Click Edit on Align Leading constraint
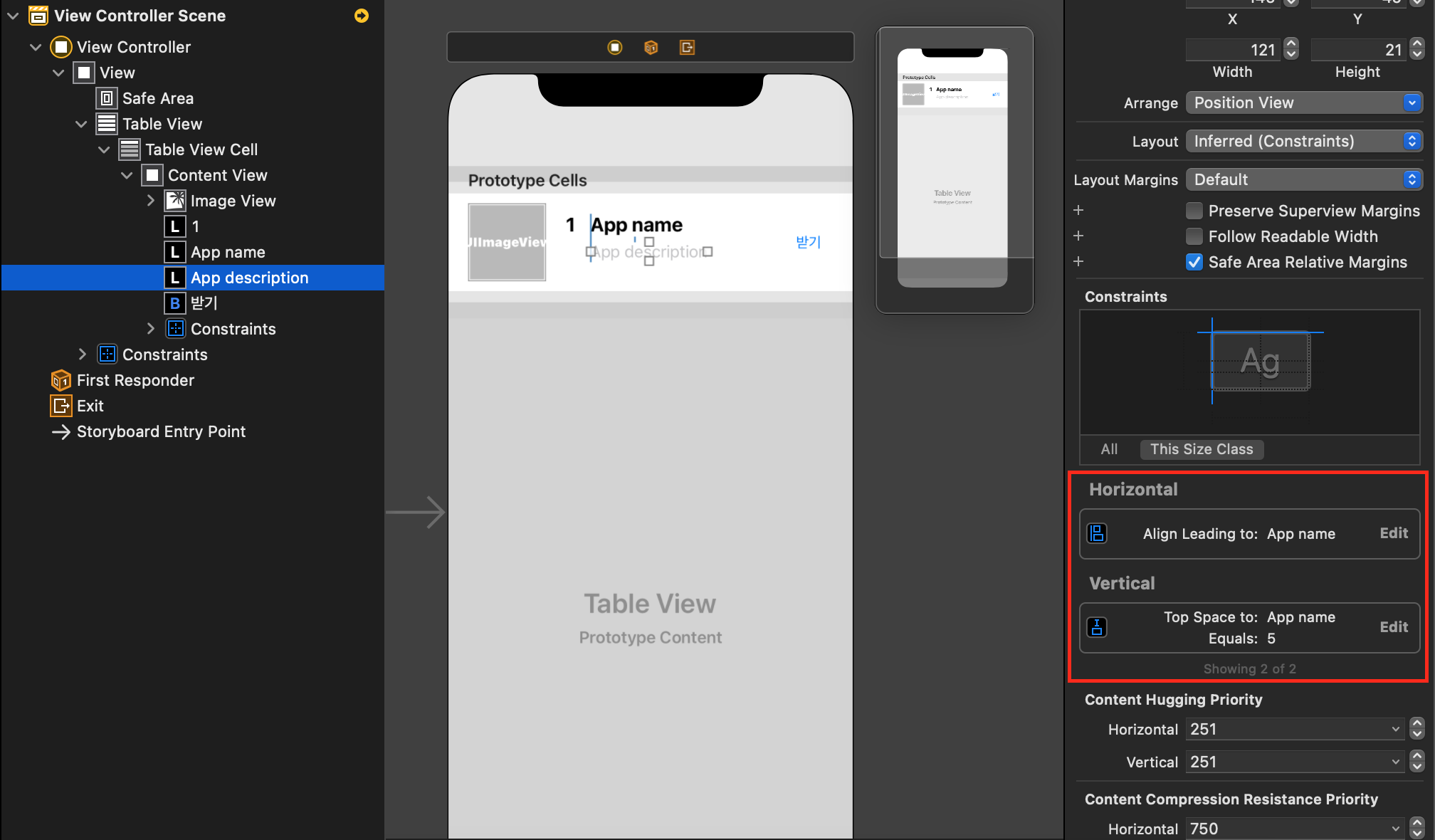Screen dimensions: 1435x840 coord(1393,533)
